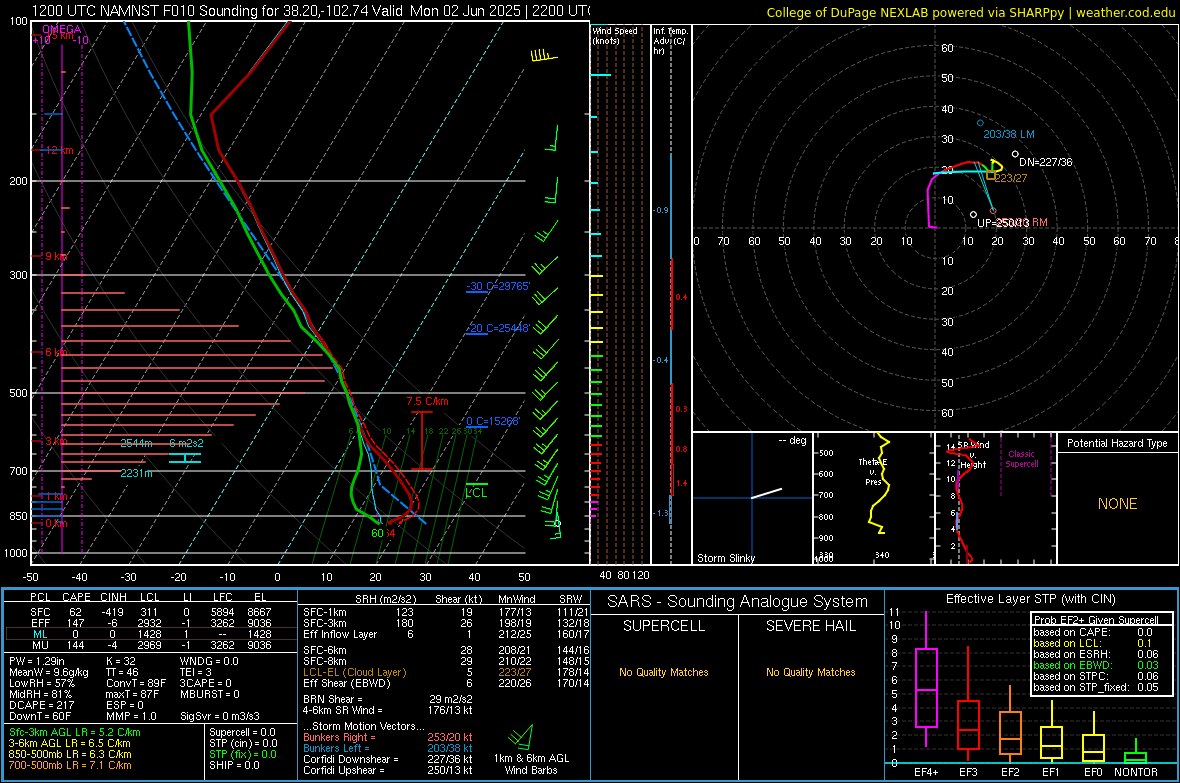This screenshot has height=783, width=1180.
Task: Click the orange 223/27 square on the hodograph
Action: click(991, 175)
